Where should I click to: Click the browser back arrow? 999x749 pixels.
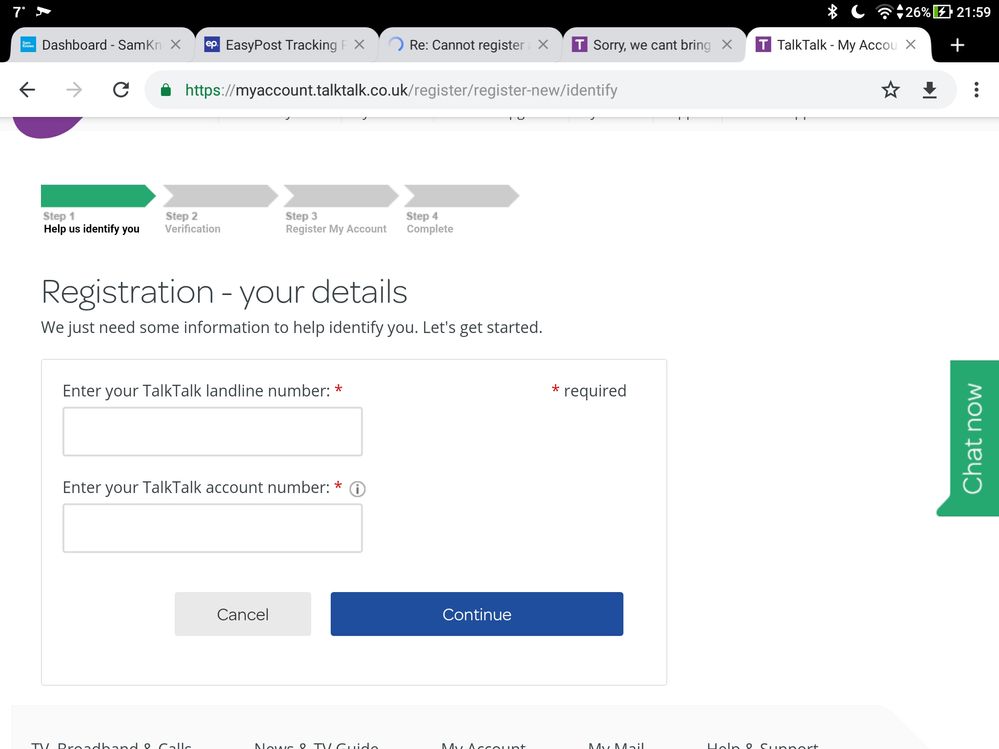[x=27, y=90]
